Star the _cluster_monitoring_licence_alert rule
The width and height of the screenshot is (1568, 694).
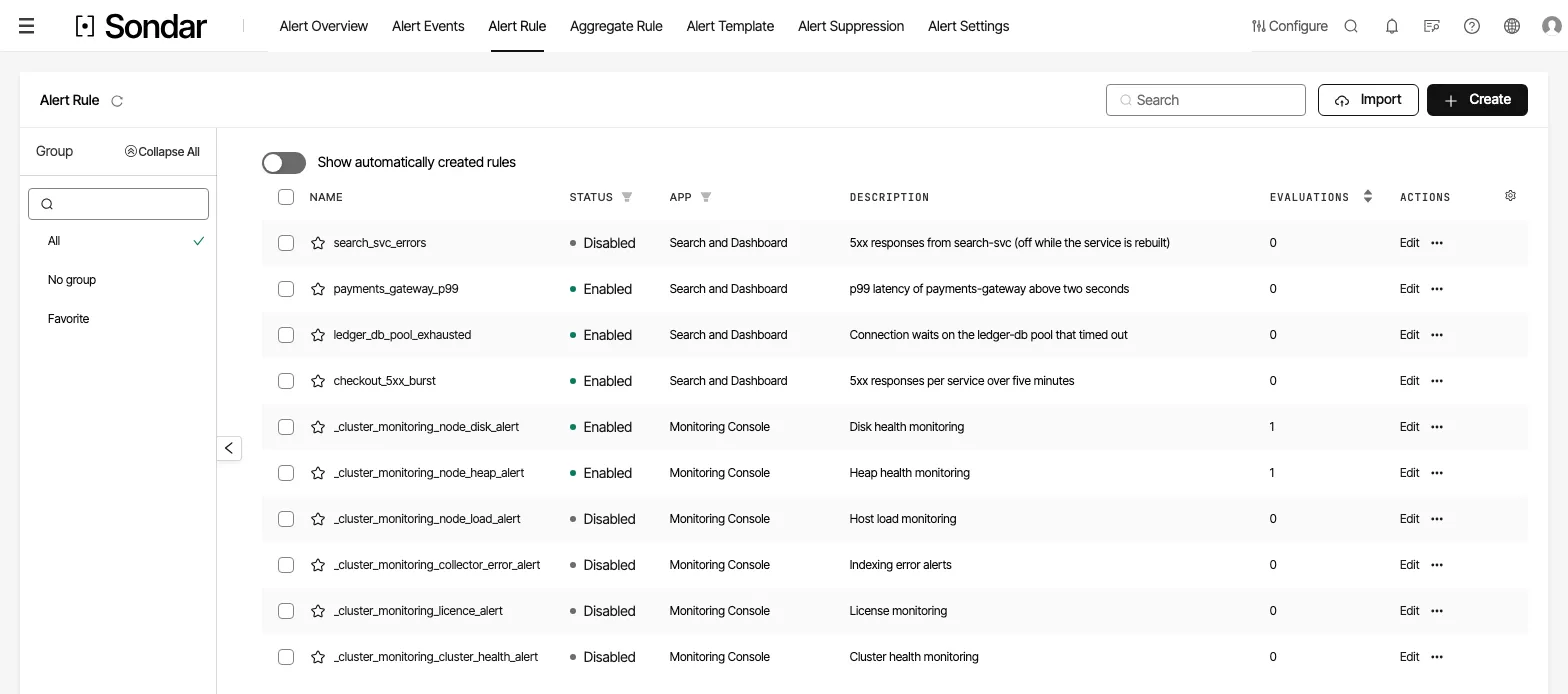(318, 611)
